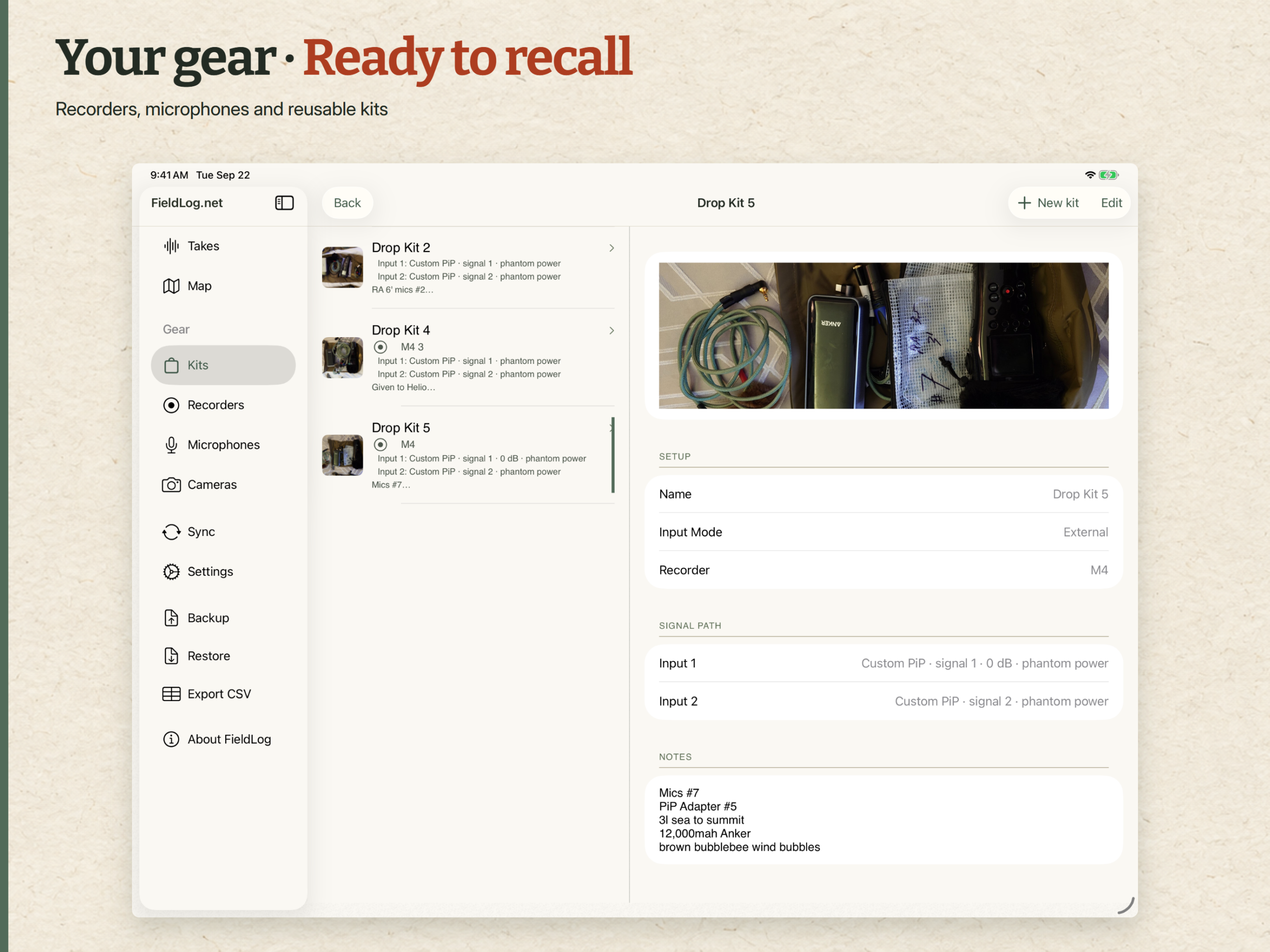Open Drop Kit 5 list thumbnail

pyautogui.click(x=342, y=455)
